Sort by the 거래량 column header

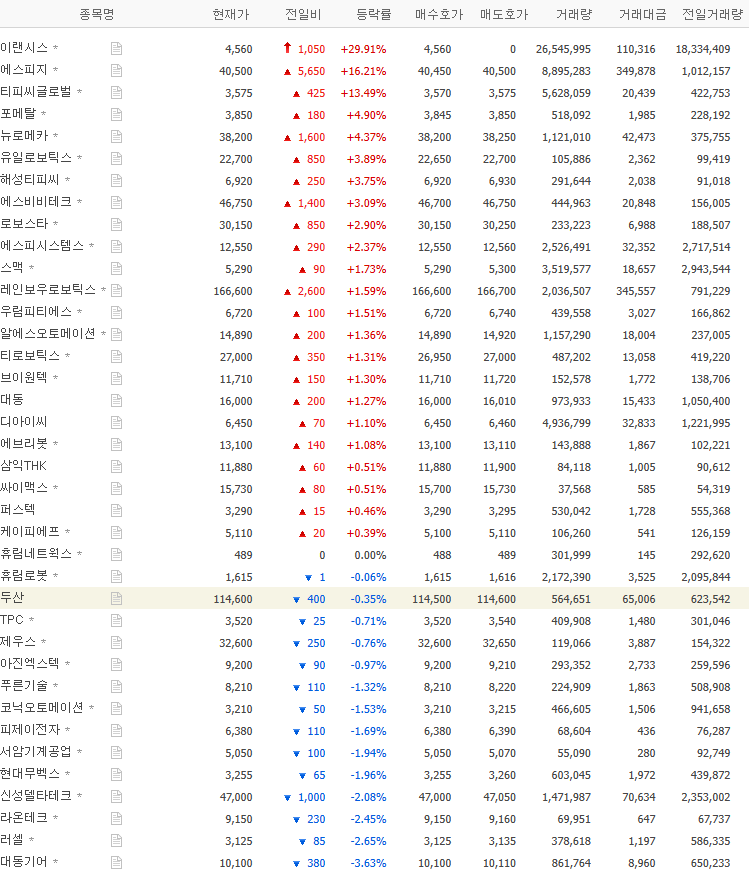(x=573, y=15)
